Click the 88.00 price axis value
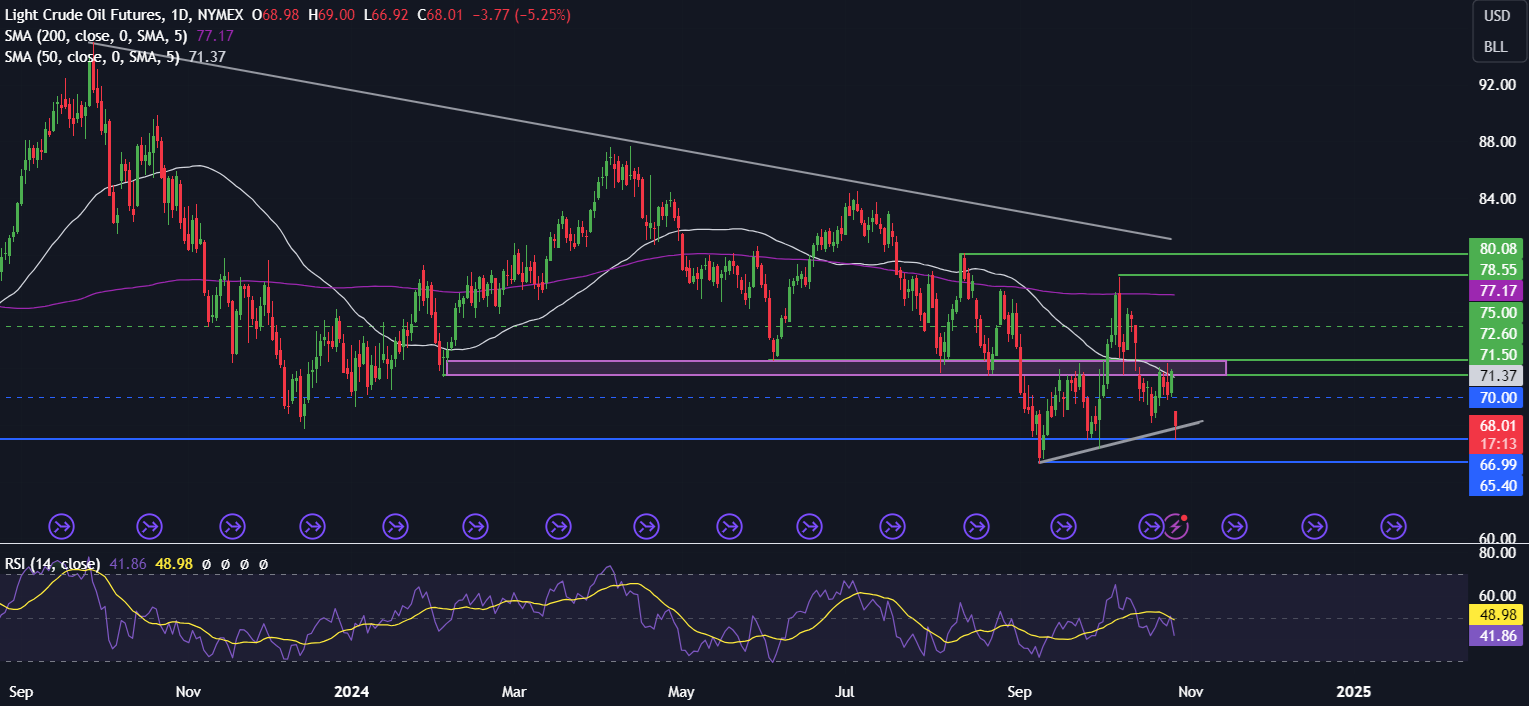The height and width of the screenshot is (706, 1529). point(1497,142)
